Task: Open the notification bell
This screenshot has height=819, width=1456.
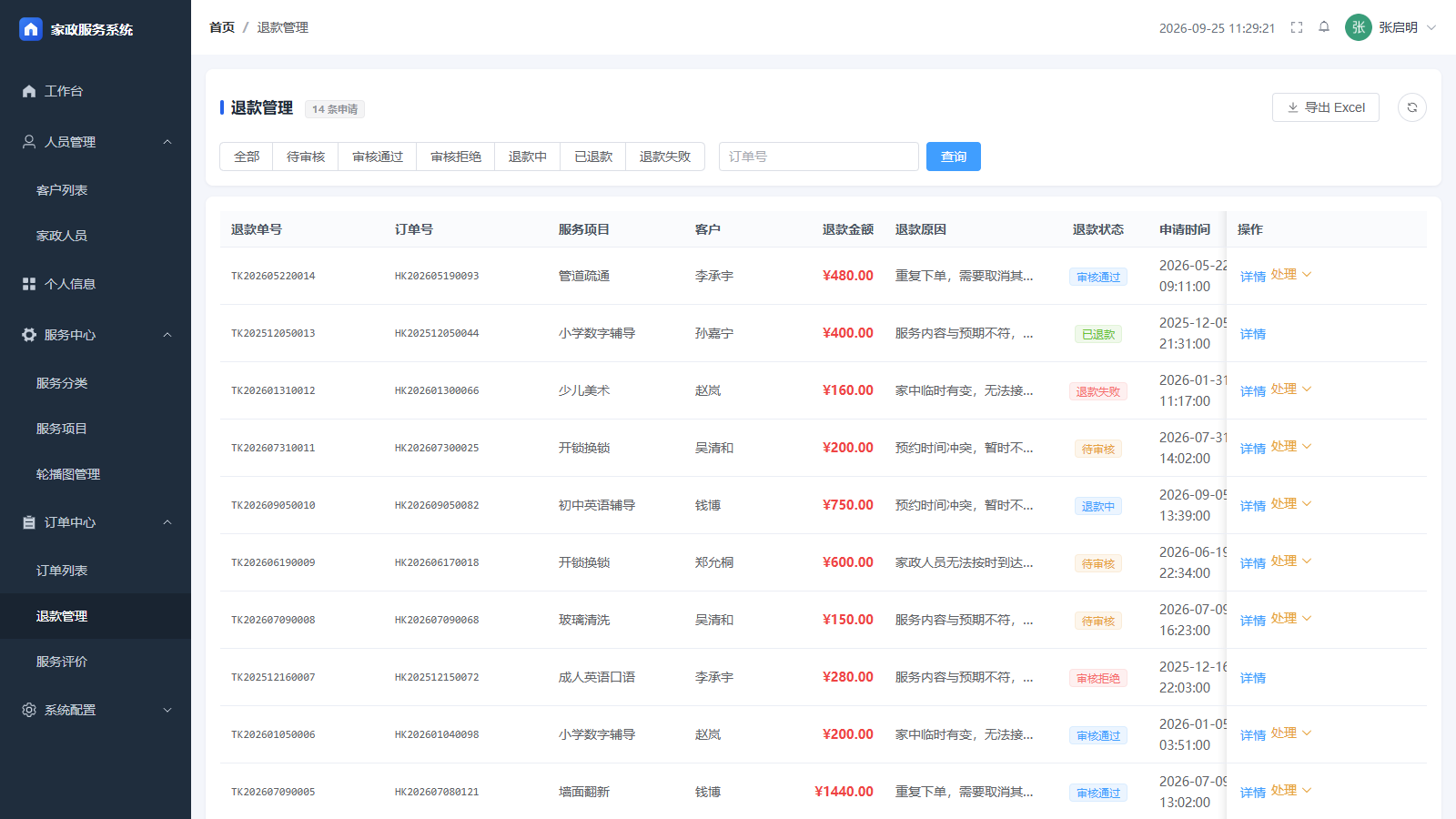Action: pos(1324,27)
